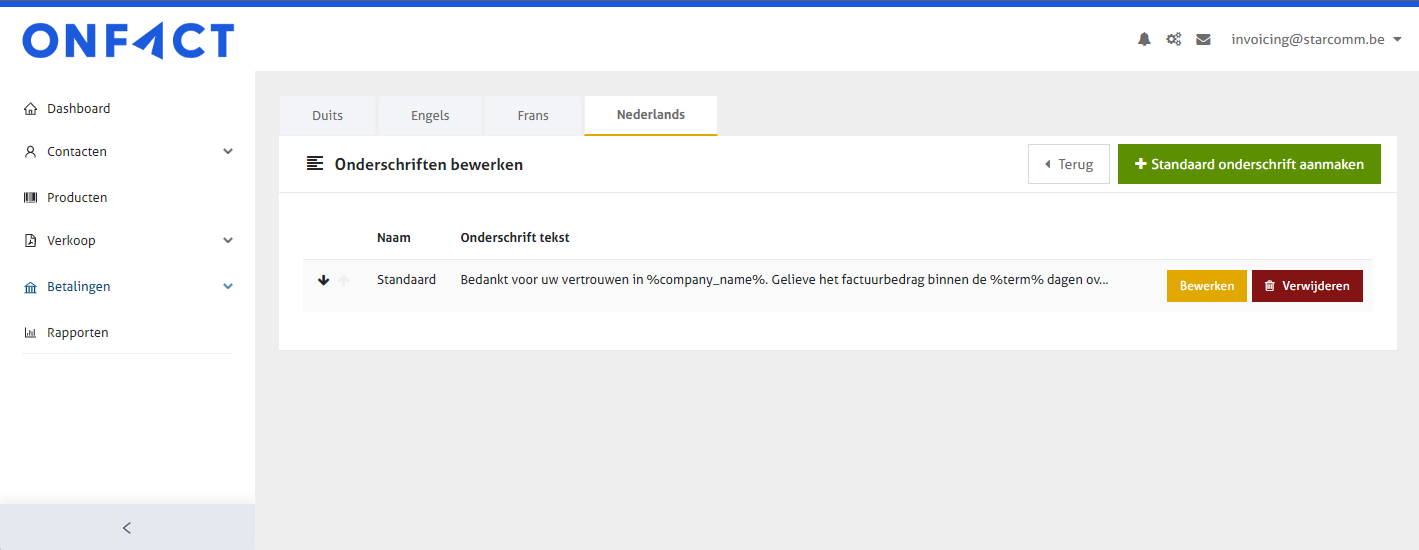This screenshot has height=550, width=1419.
Task: Click Standaard onderschrift aanmaken button
Action: click(1248, 164)
